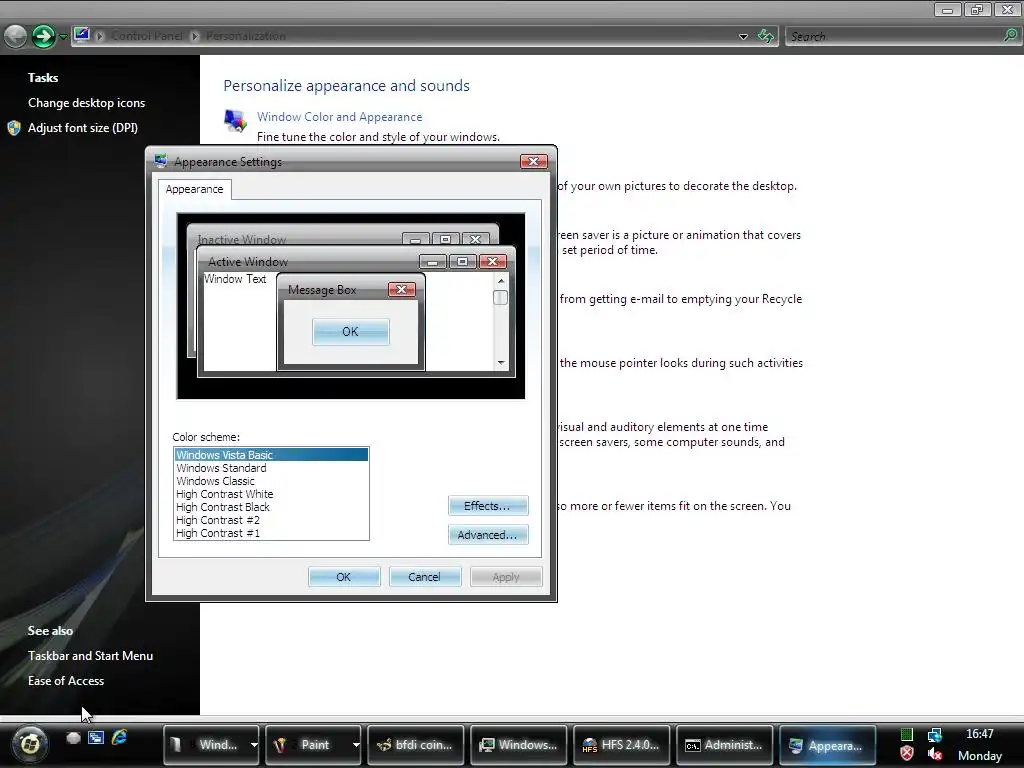Click the red security shield tray icon
1024x768 pixels.
[x=906, y=754]
